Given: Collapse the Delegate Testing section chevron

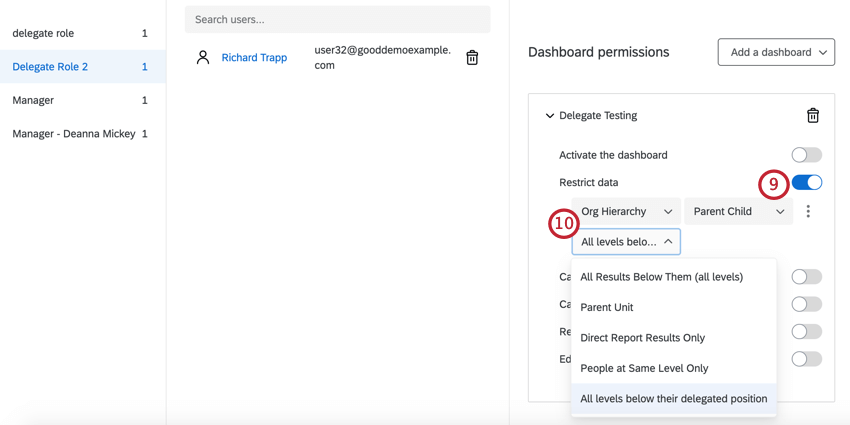Looking at the screenshot, I should point(550,116).
